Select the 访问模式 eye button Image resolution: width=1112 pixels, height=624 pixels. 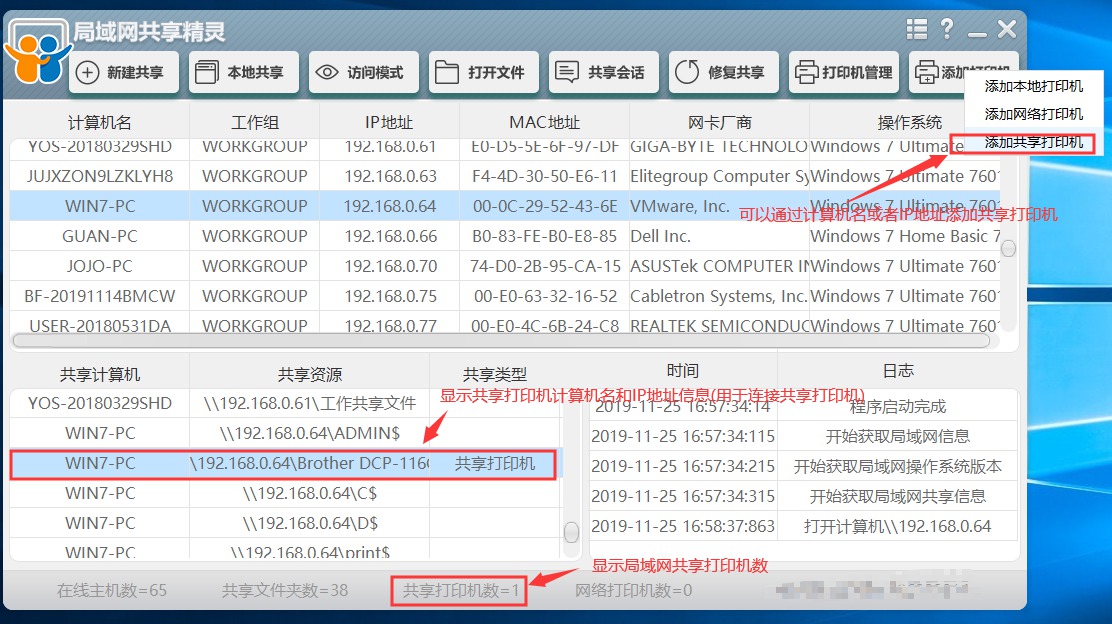363,72
